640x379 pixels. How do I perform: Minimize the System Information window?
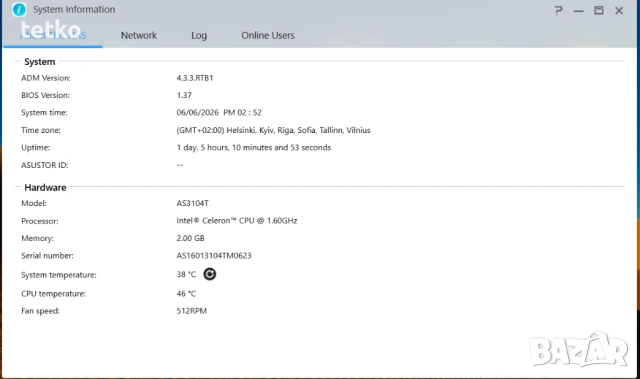[x=578, y=11]
